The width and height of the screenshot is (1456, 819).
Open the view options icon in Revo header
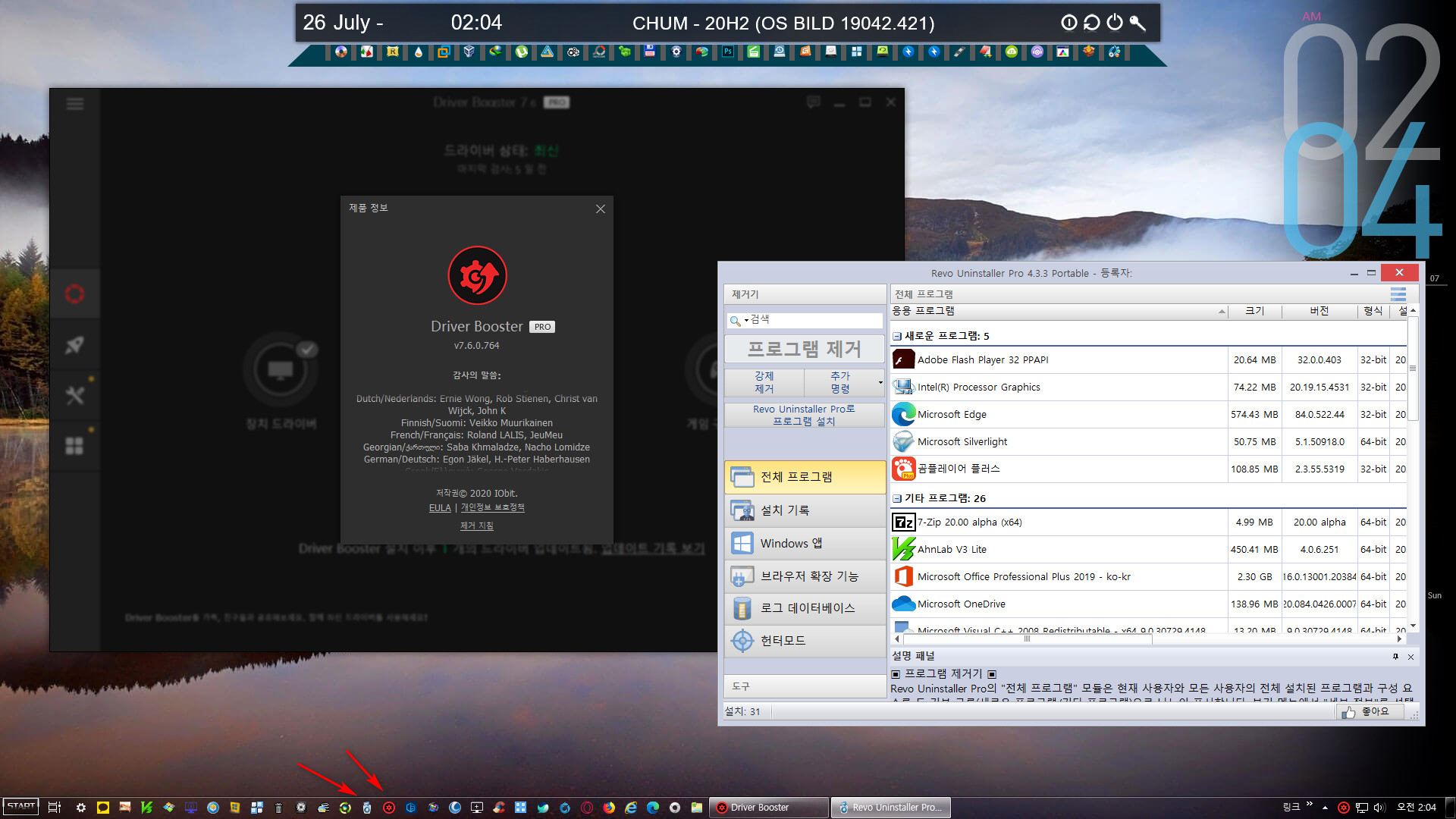click(1398, 294)
